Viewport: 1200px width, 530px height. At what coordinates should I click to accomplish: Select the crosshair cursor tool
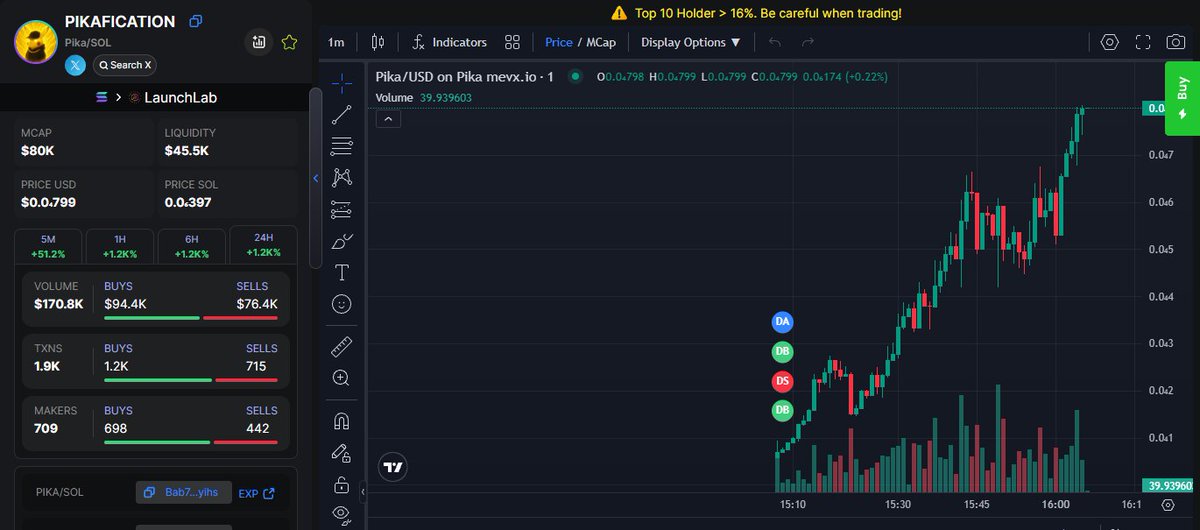click(x=342, y=82)
